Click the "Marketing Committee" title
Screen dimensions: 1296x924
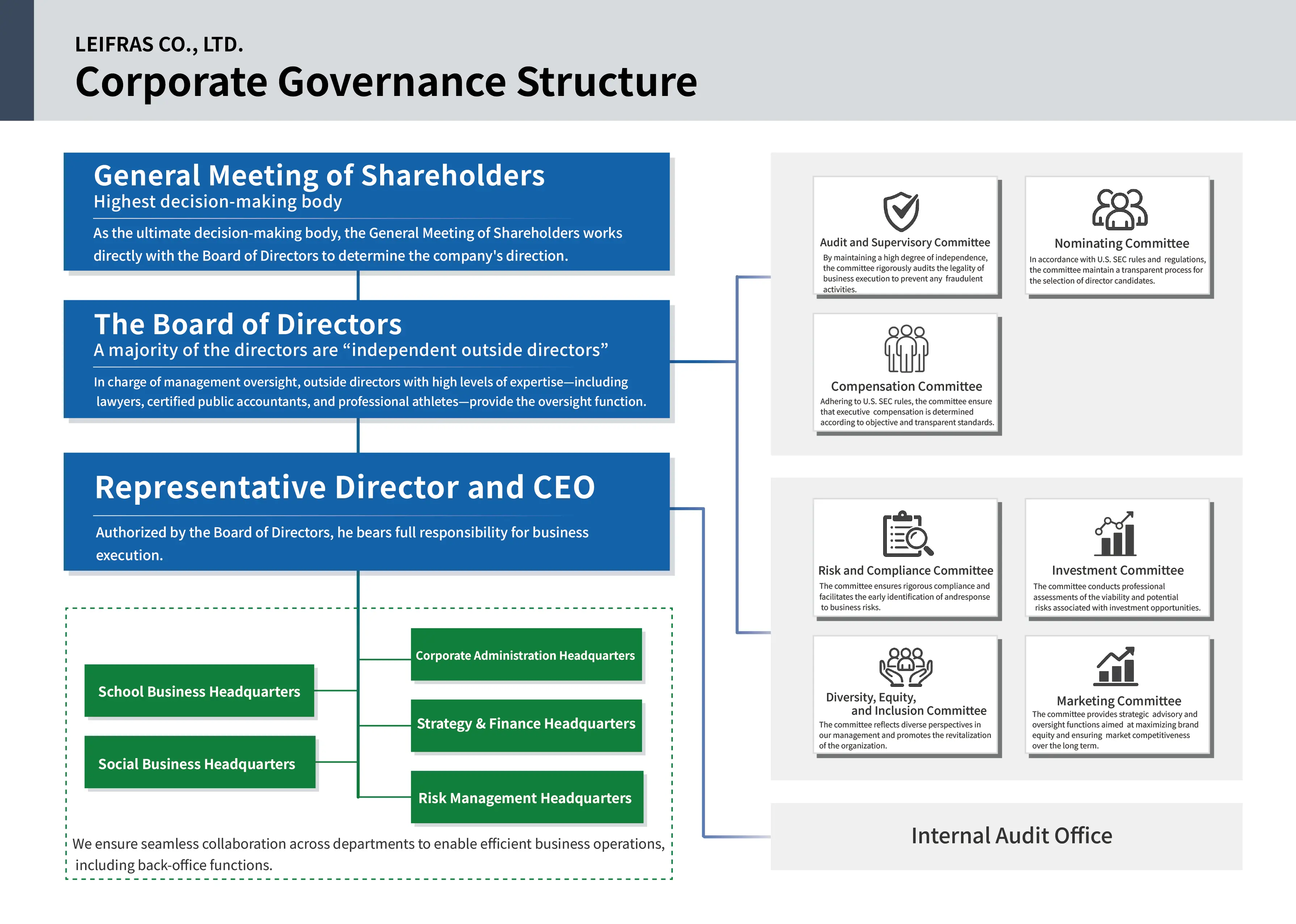point(1119,701)
